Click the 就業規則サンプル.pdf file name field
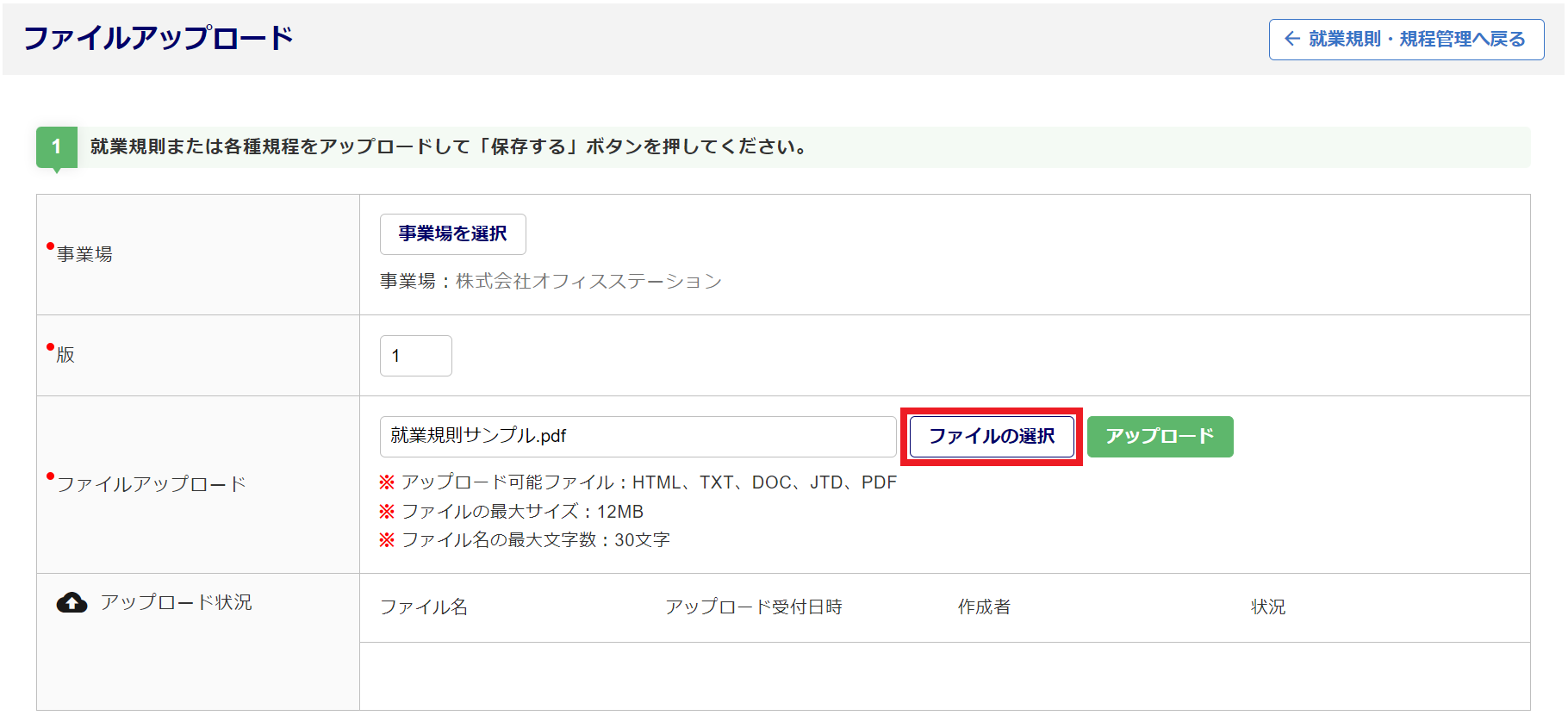The height and width of the screenshot is (728, 1568). click(637, 437)
